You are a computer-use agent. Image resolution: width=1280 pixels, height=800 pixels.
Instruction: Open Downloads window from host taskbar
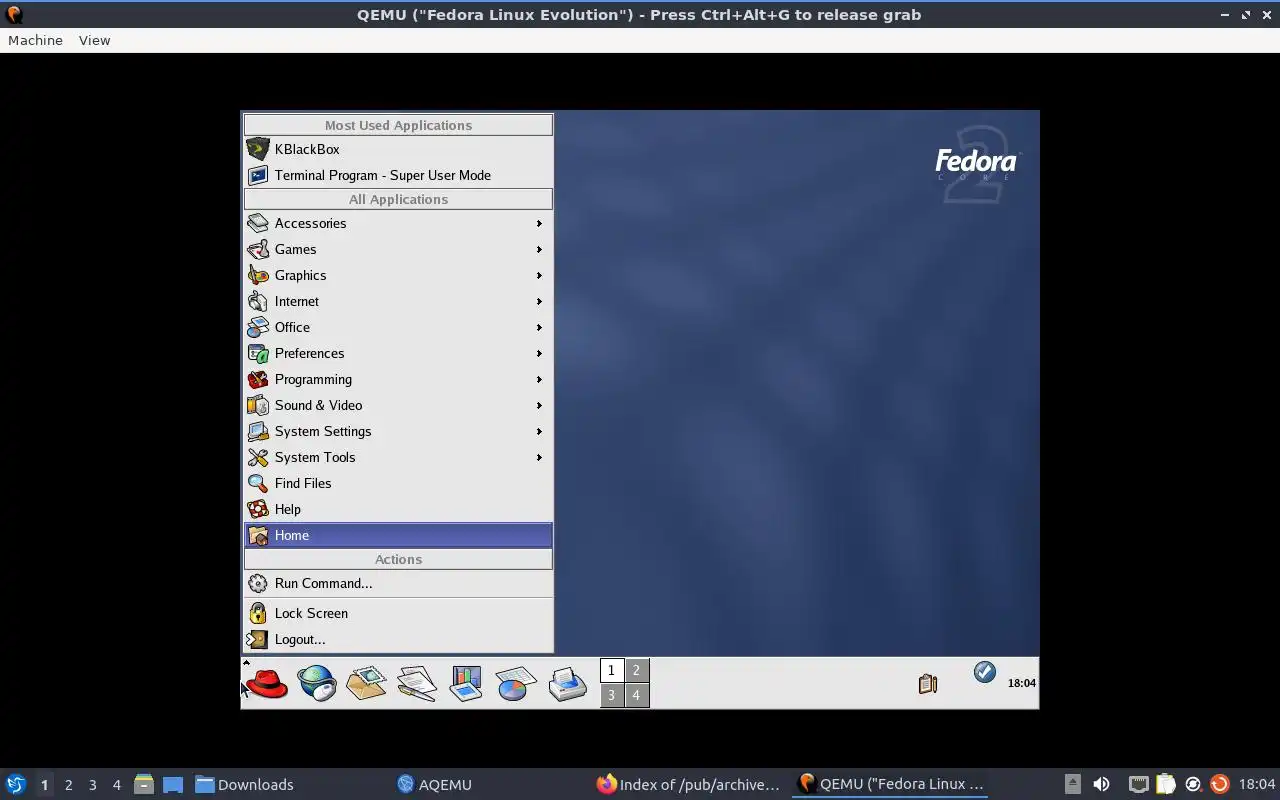pyautogui.click(x=244, y=784)
